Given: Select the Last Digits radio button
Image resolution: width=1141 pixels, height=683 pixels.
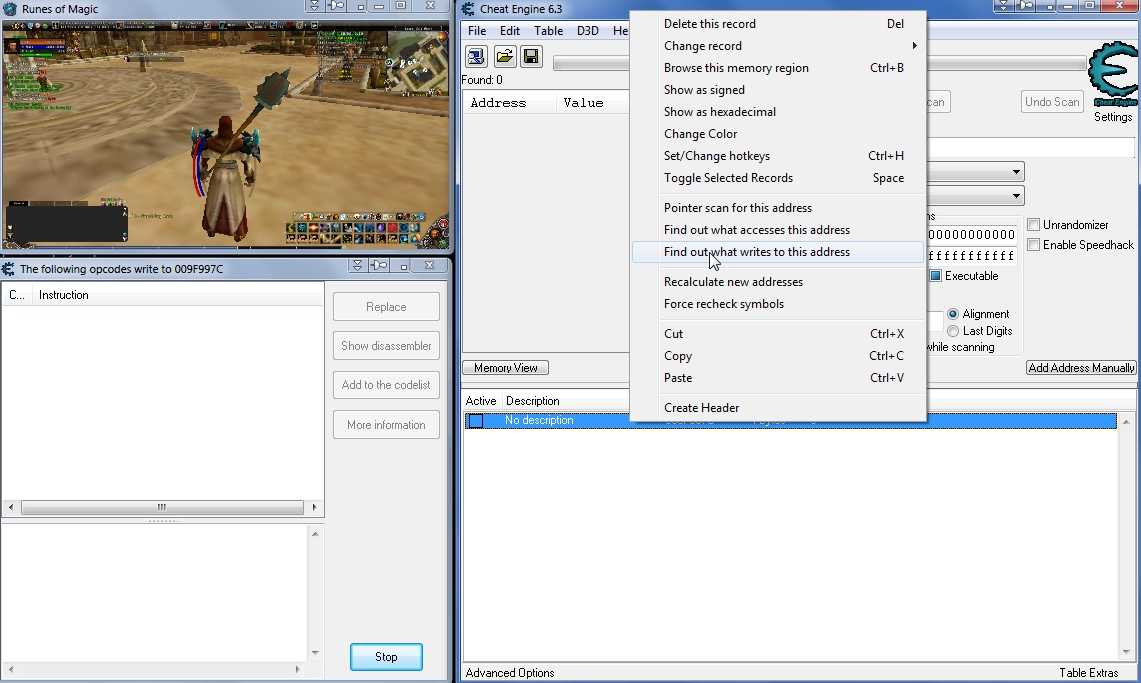Looking at the screenshot, I should click(x=953, y=331).
